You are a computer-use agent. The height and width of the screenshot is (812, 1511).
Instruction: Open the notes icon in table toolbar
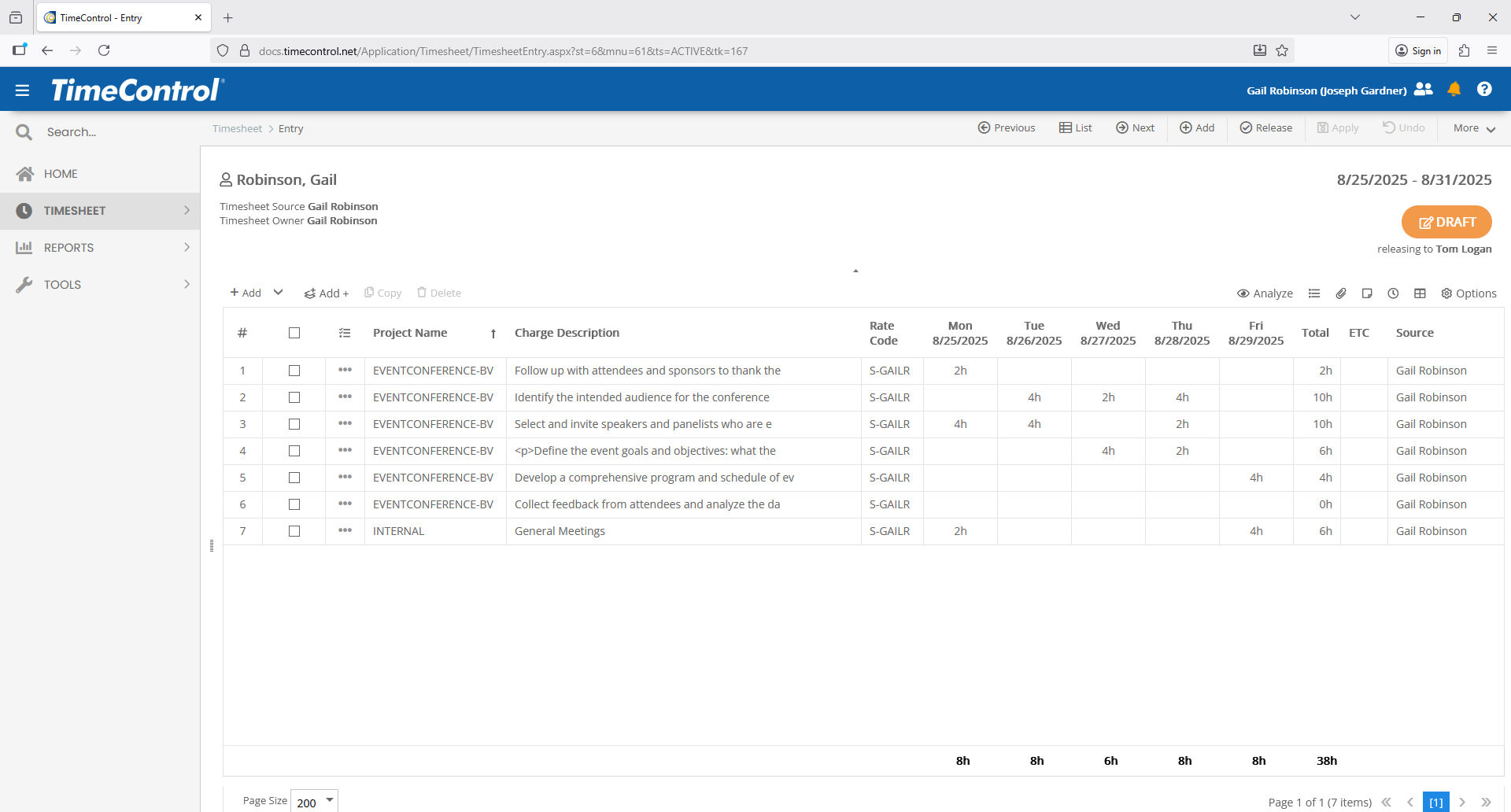(x=1367, y=293)
